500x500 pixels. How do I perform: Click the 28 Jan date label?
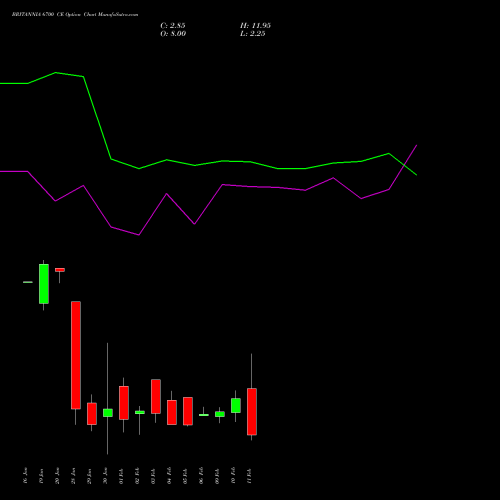click(x=74, y=476)
